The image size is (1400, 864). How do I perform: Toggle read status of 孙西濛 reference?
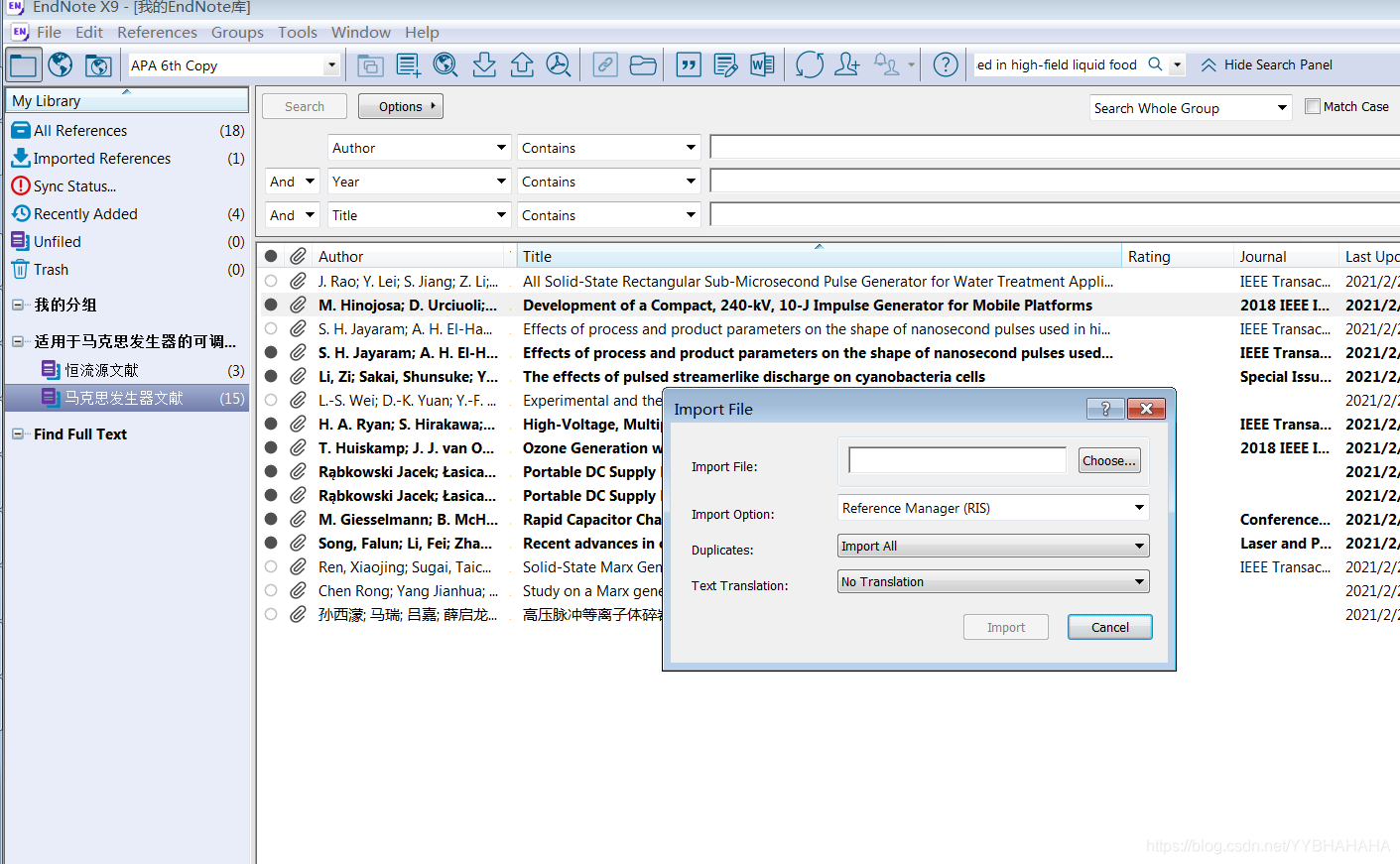tap(271, 615)
